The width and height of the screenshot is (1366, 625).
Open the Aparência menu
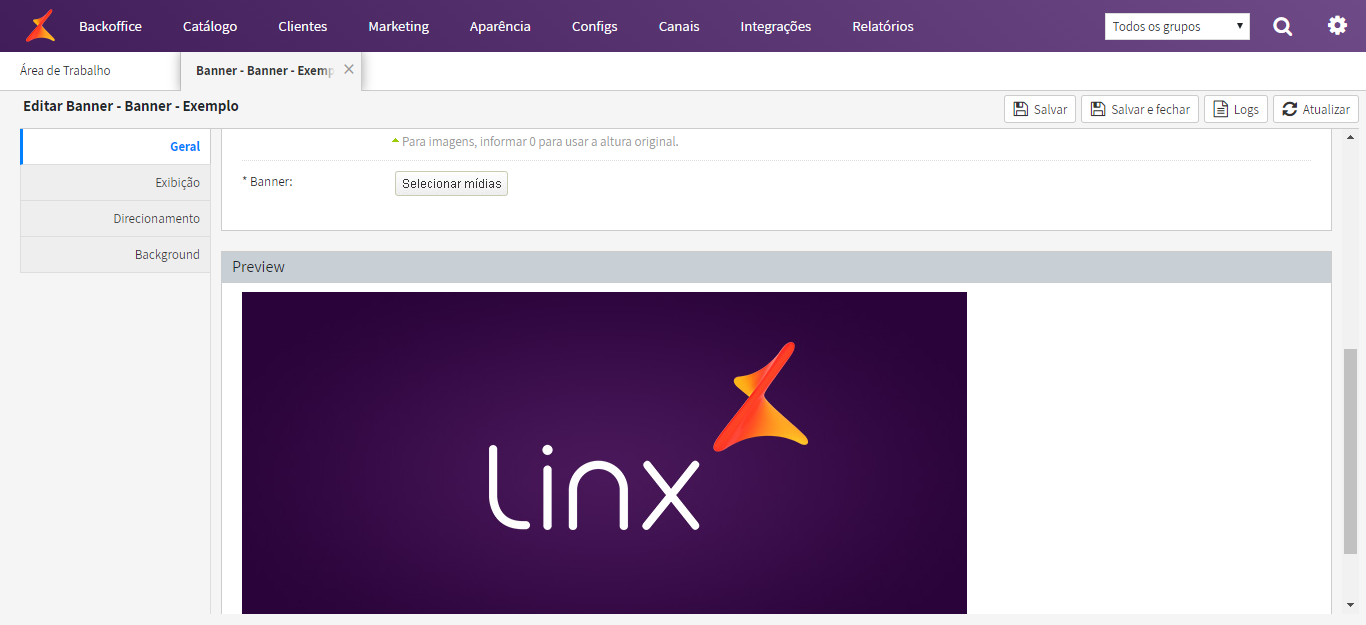(x=500, y=26)
